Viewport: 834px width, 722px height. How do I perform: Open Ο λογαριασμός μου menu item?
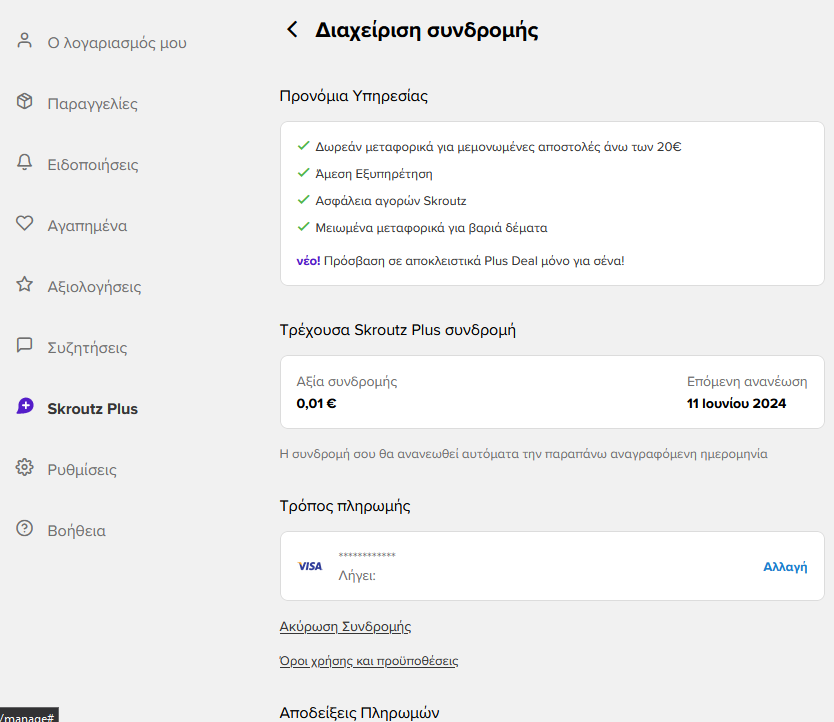coord(117,43)
